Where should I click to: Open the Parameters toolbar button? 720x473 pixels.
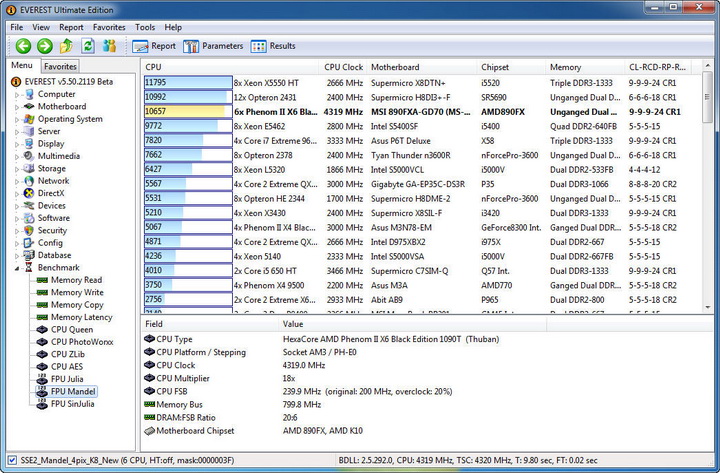point(213,46)
